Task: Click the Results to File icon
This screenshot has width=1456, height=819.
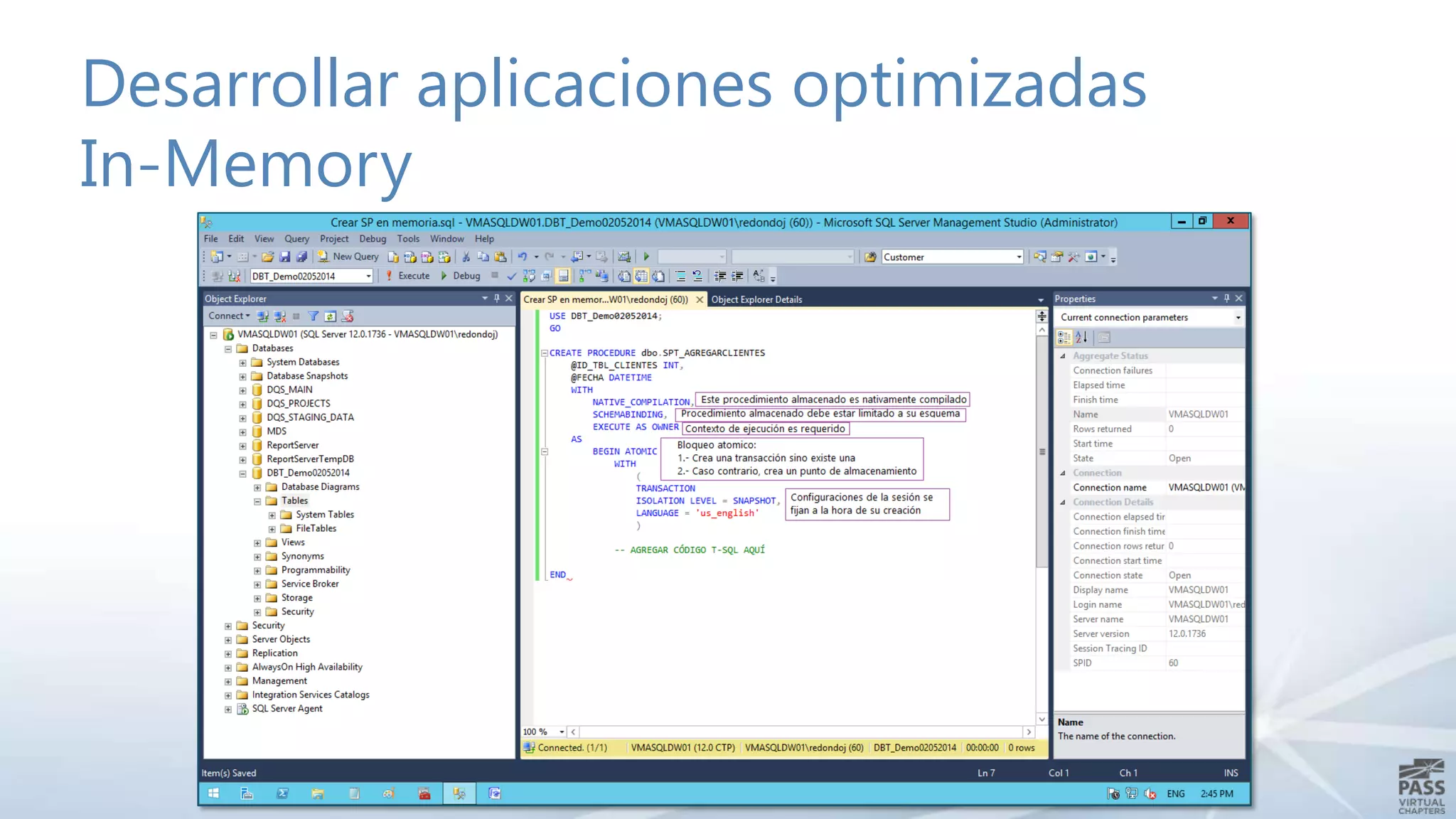Action: [x=658, y=276]
